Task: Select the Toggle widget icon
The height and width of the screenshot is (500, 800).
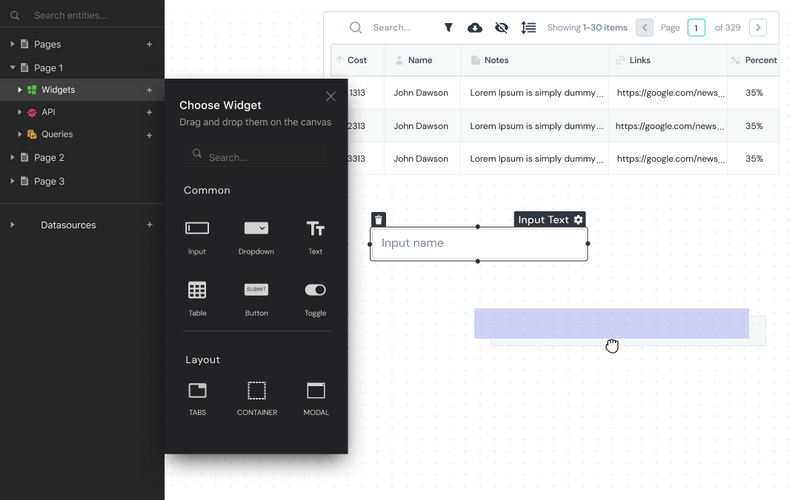Action: coord(315,290)
